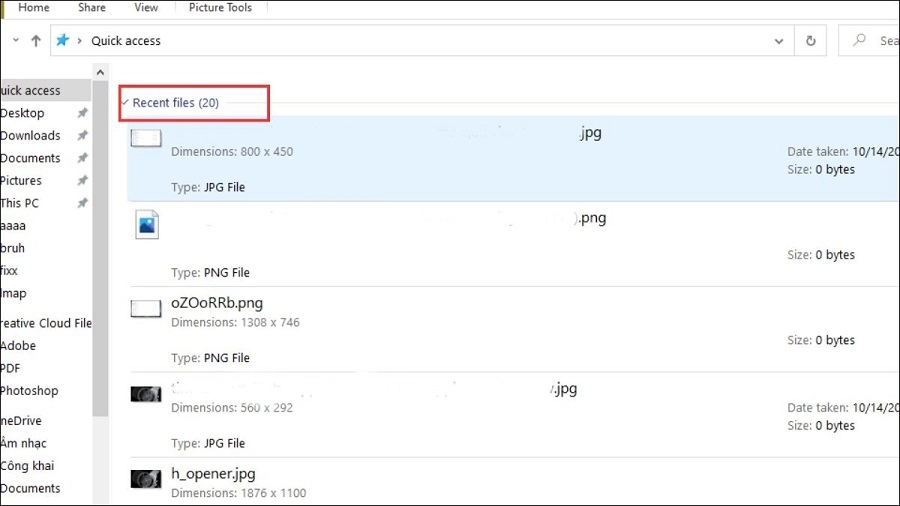Open the Adobe folder
The image size is (900, 506).
[18, 345]
